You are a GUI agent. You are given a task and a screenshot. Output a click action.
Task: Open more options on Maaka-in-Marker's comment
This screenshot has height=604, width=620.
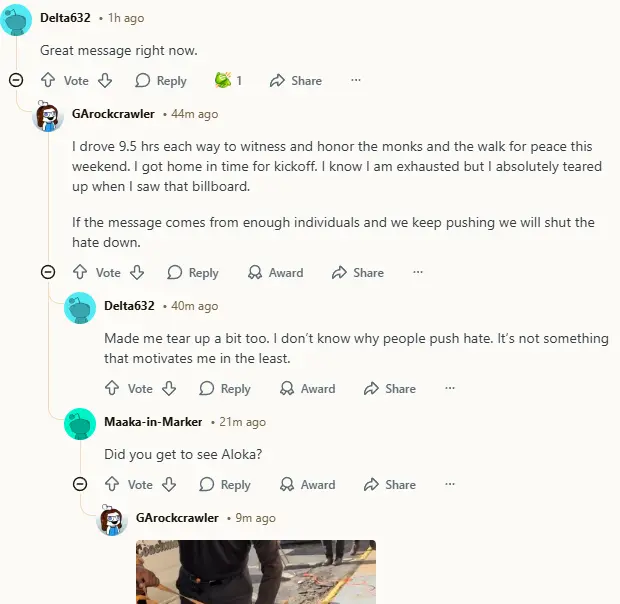point(450,485)
